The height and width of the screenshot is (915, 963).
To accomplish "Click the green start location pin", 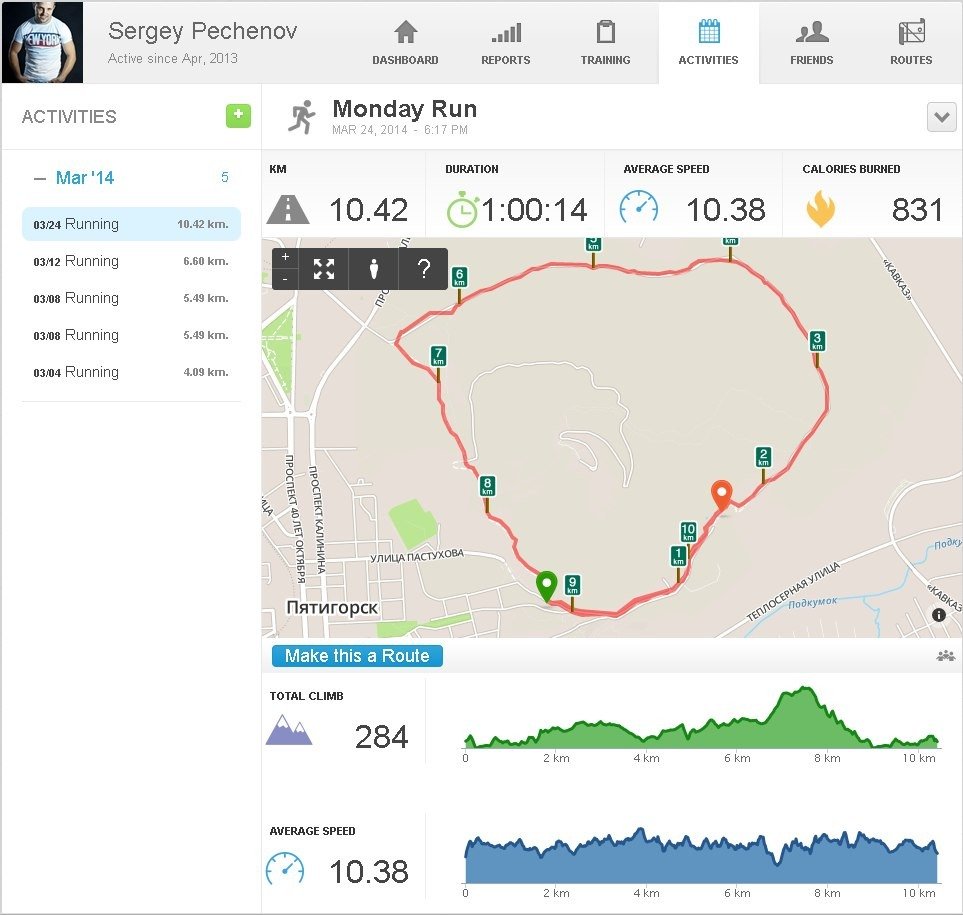I will click(546, 586).
